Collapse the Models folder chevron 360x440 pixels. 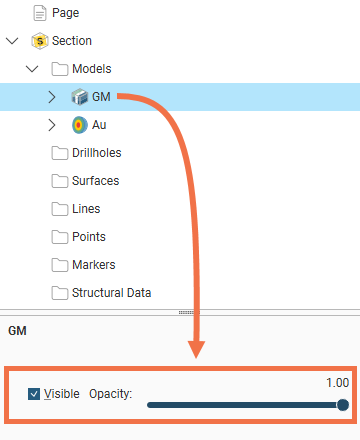coord(32,69)
